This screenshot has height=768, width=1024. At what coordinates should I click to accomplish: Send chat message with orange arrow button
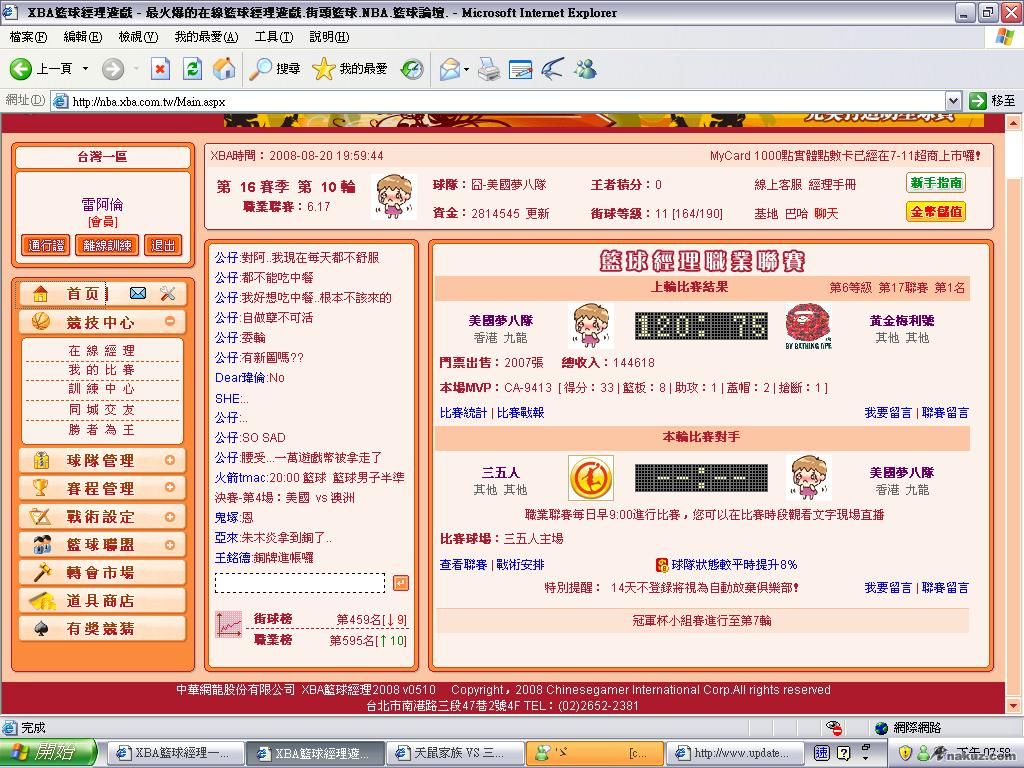click(401, 583)
